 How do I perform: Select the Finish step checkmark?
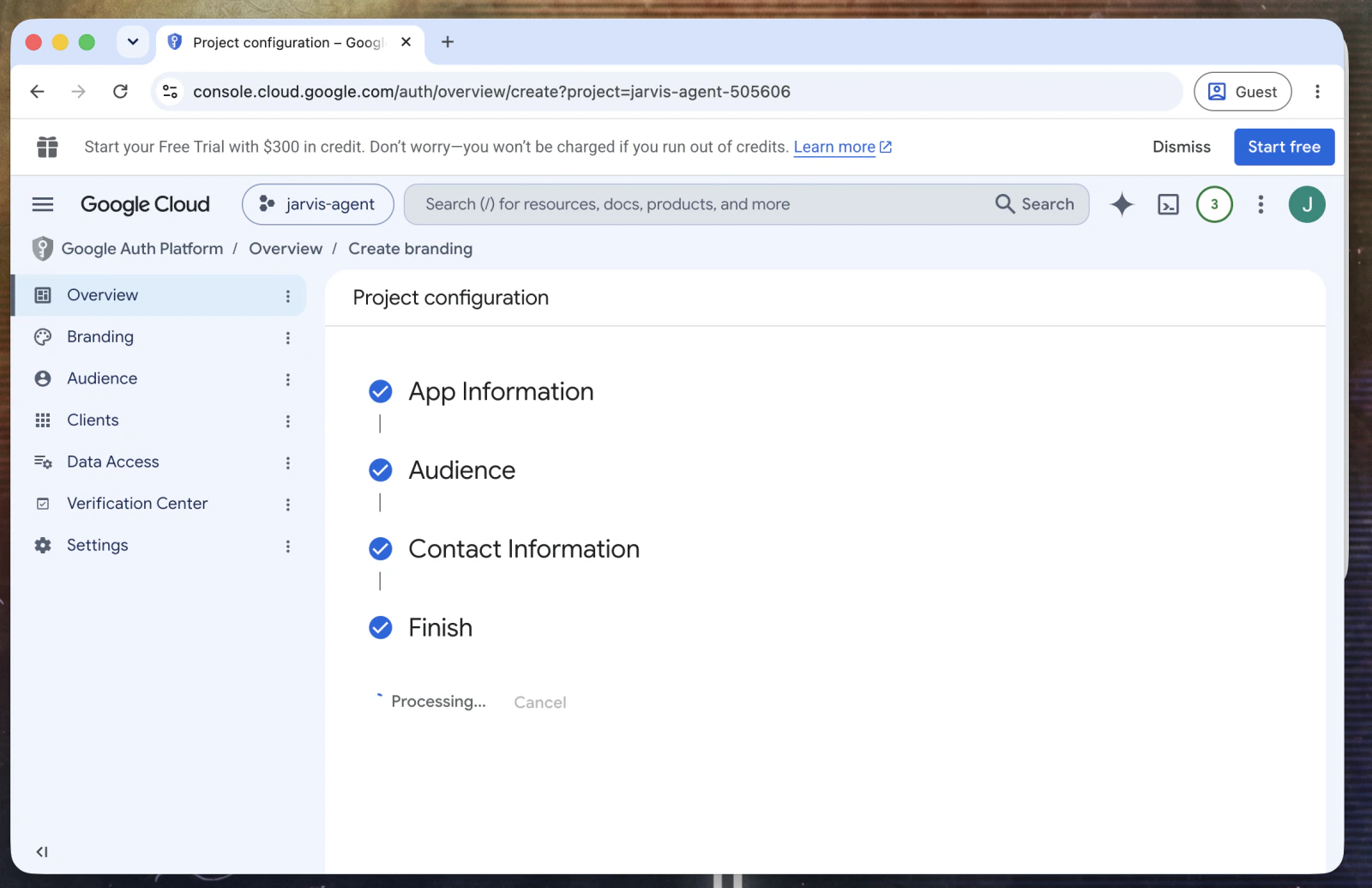tap(381, 628)
